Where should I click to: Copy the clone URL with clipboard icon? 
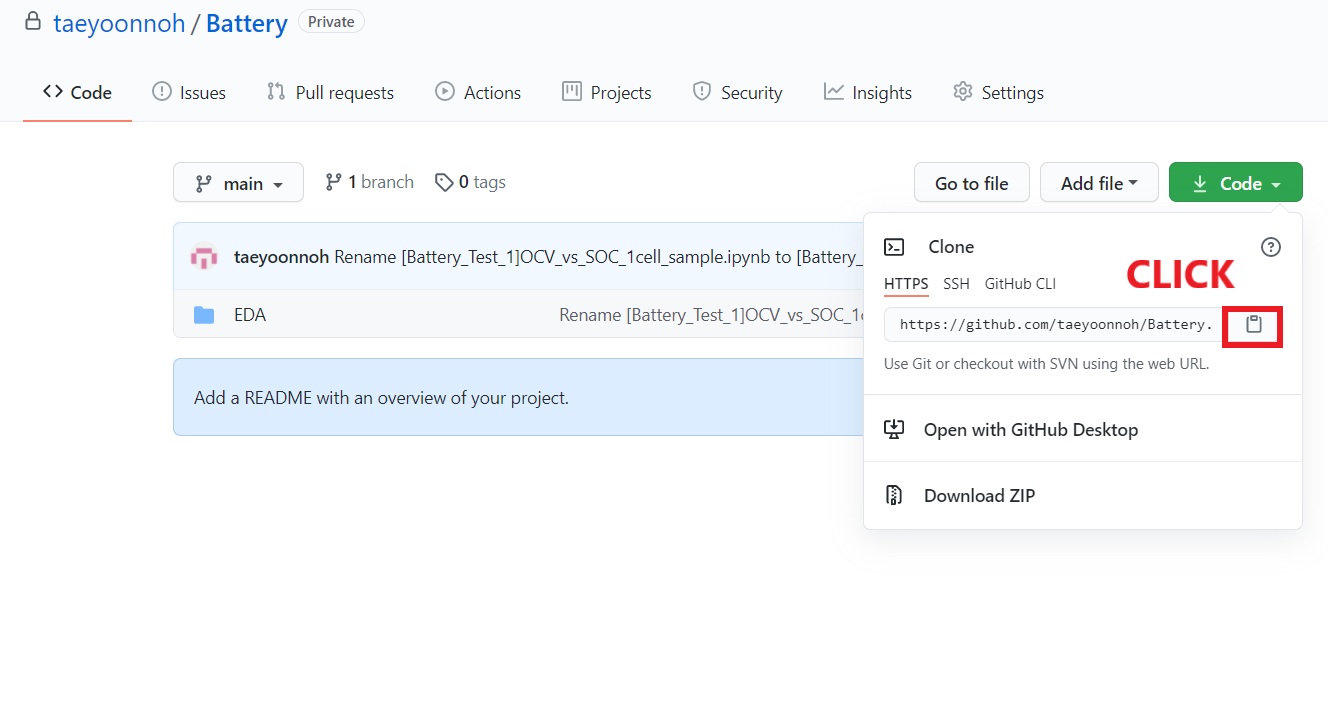pos(1254,325)
